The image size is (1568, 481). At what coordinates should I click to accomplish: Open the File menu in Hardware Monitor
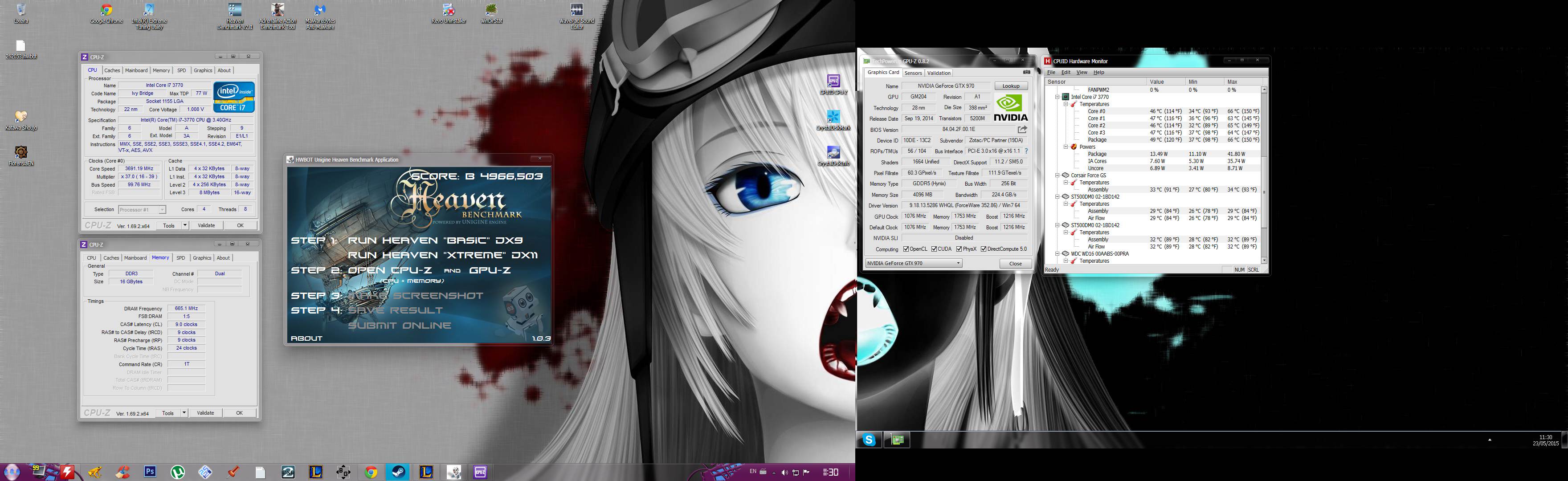1051,73
